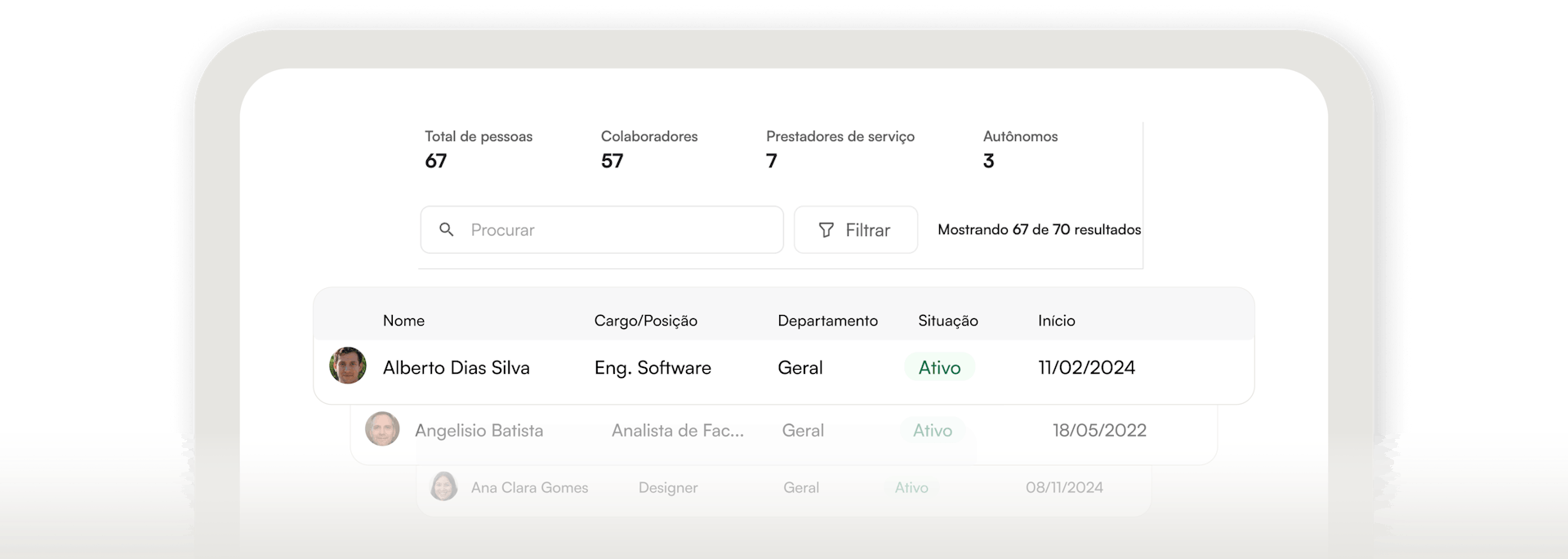Sort by Cargo/Posição column header
The height and width of the screenshot is (559, 1568).
click(645, 321)
